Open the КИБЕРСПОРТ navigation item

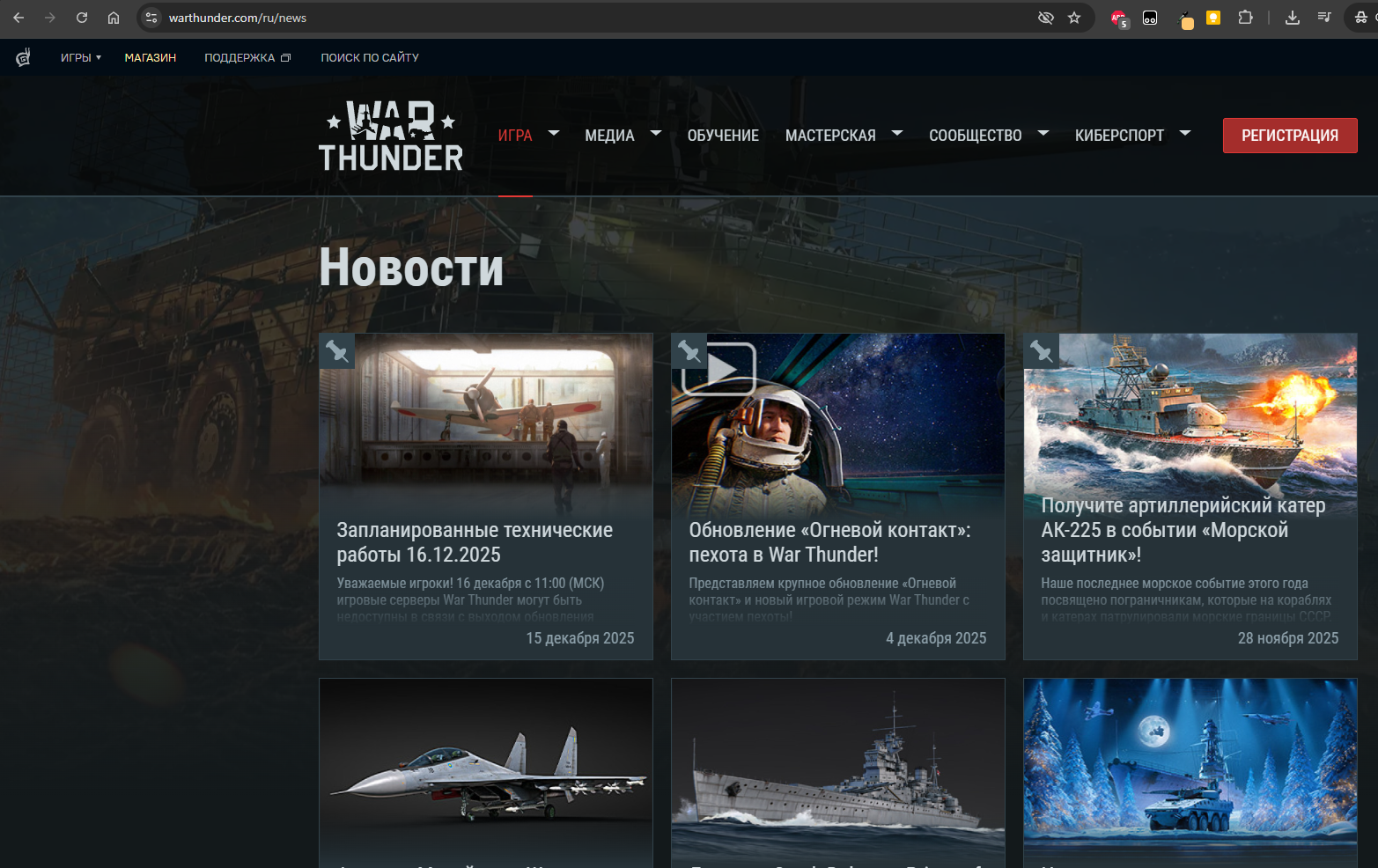1119,136
